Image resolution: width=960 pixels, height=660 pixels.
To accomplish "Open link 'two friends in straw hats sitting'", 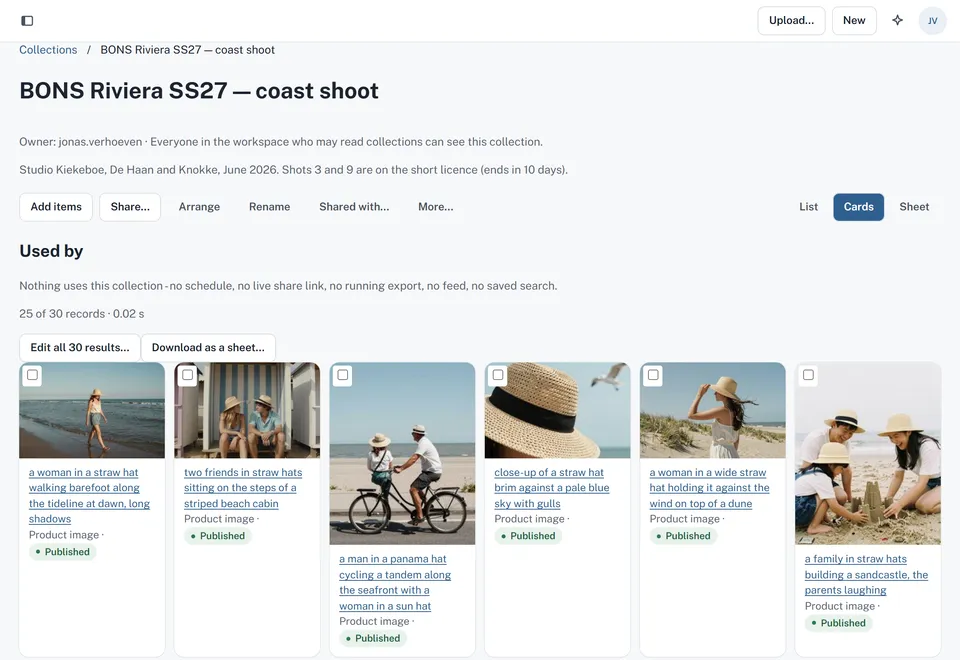I will 243,488.
